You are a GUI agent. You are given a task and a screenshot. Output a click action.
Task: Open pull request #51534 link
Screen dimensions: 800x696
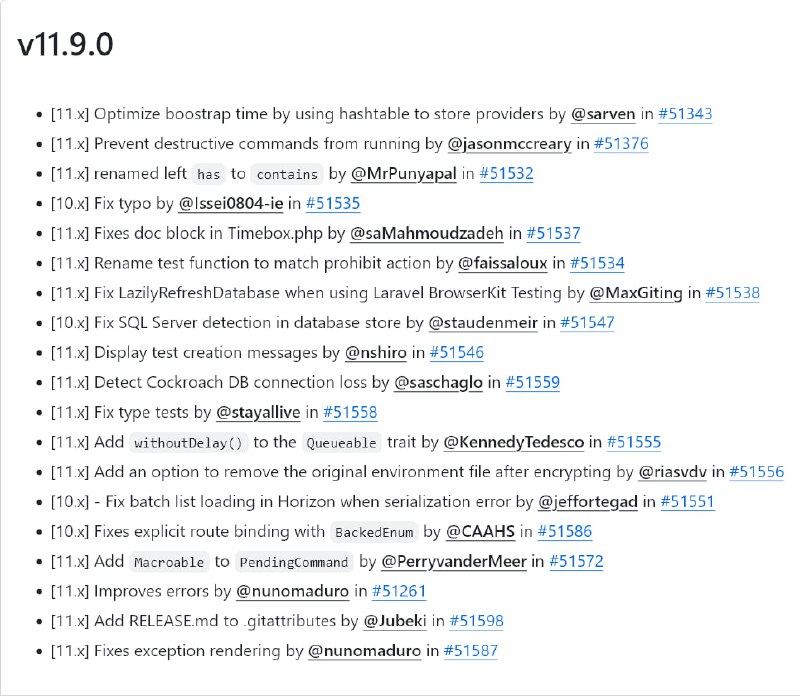point(597,263)
